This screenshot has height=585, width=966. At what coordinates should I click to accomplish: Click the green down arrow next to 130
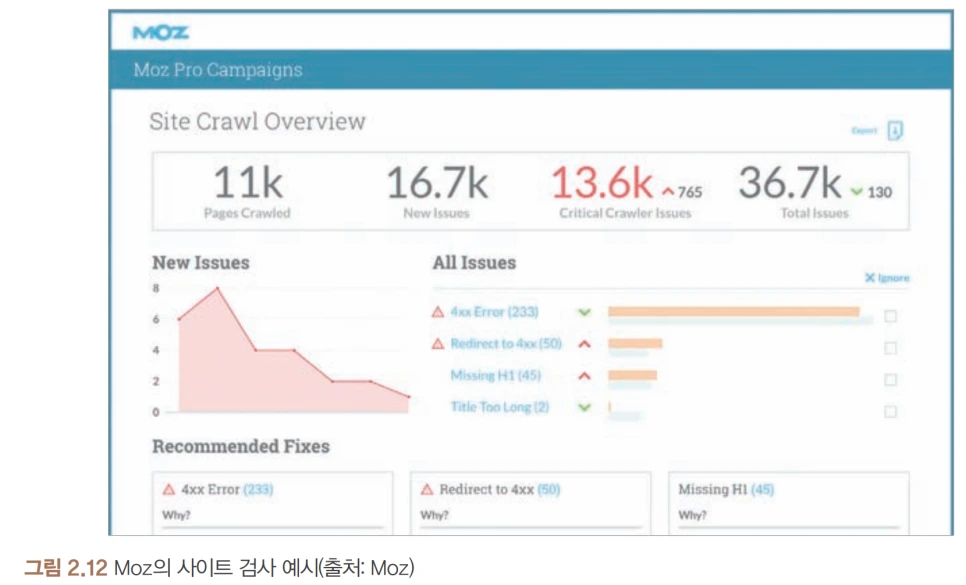[x=857, y=192]
